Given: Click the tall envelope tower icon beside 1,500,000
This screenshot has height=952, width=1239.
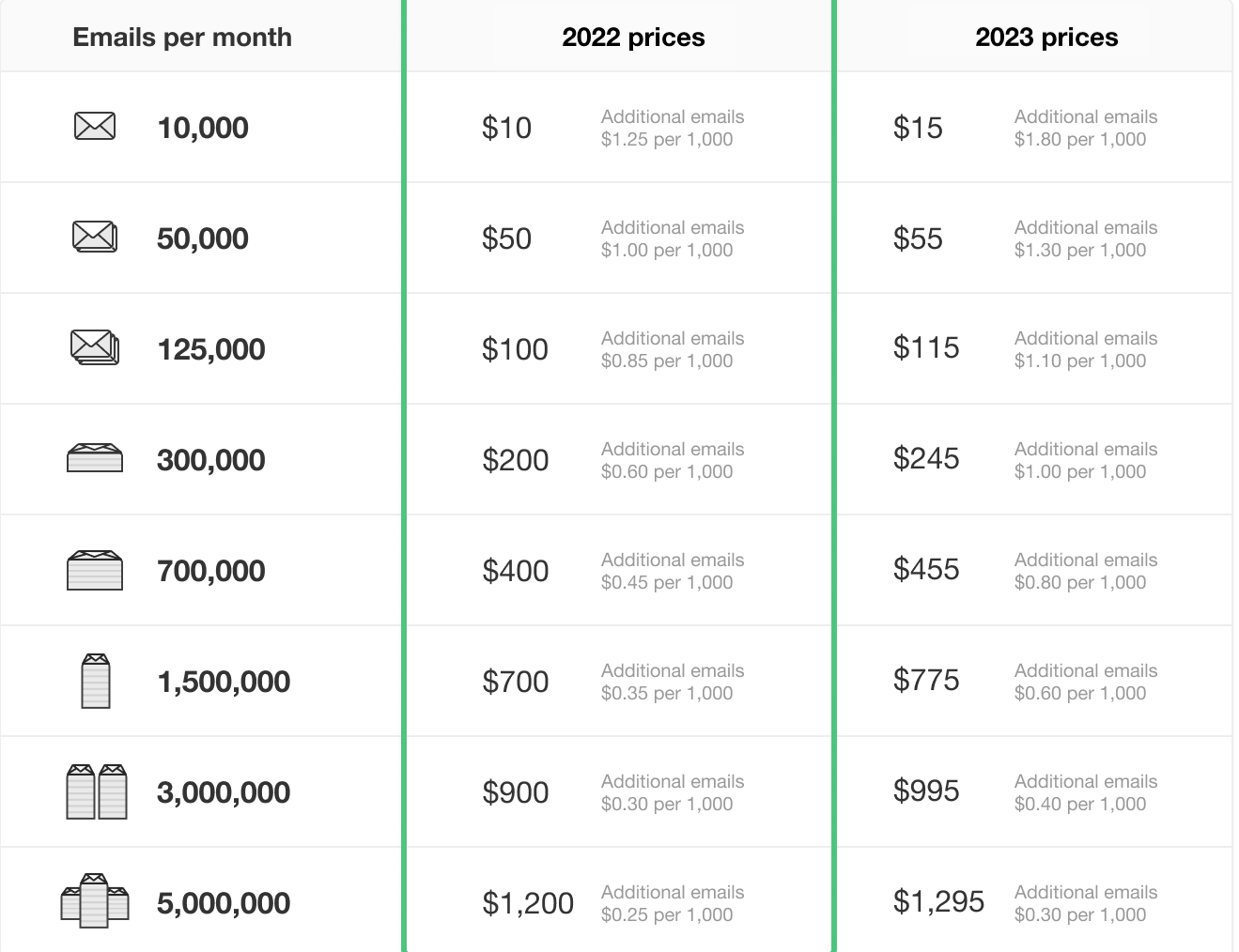Looking at the screenshot, I should tap(96, 681).
